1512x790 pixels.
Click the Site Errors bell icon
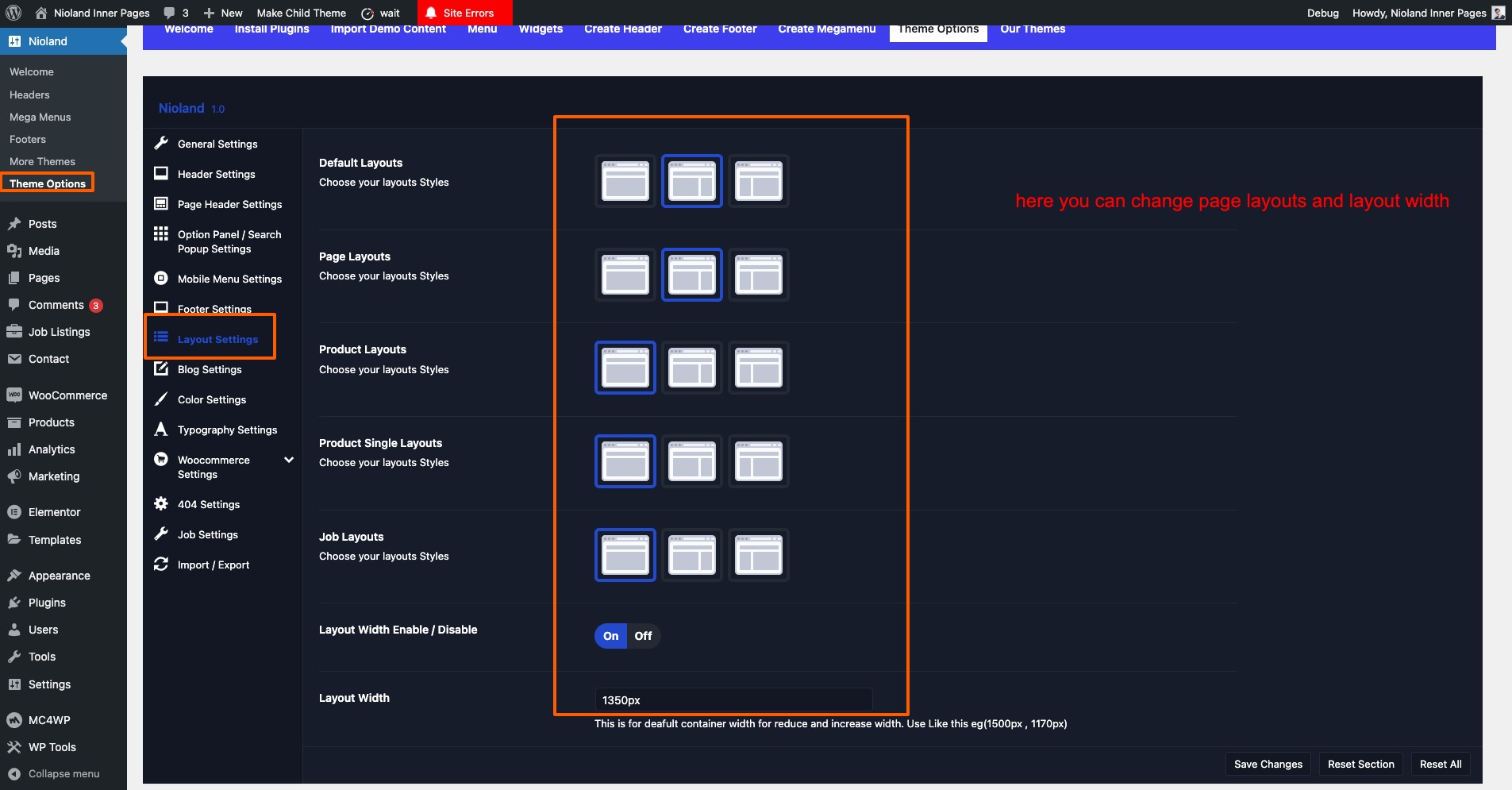(x=431, y=13)
